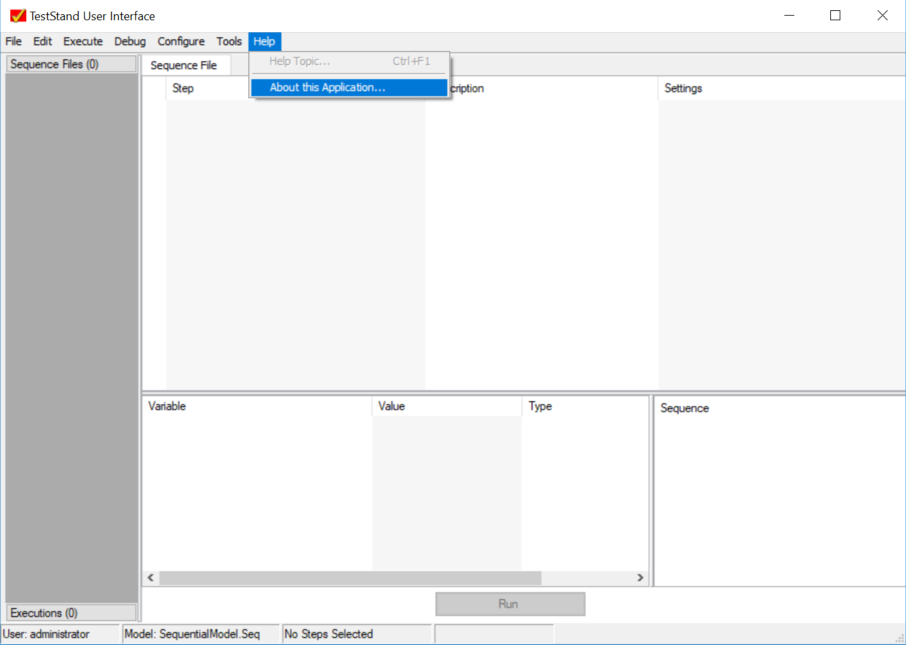Viewport: 906px width, 645px height.
Task: Click the Settings column header
Action: 781,88
